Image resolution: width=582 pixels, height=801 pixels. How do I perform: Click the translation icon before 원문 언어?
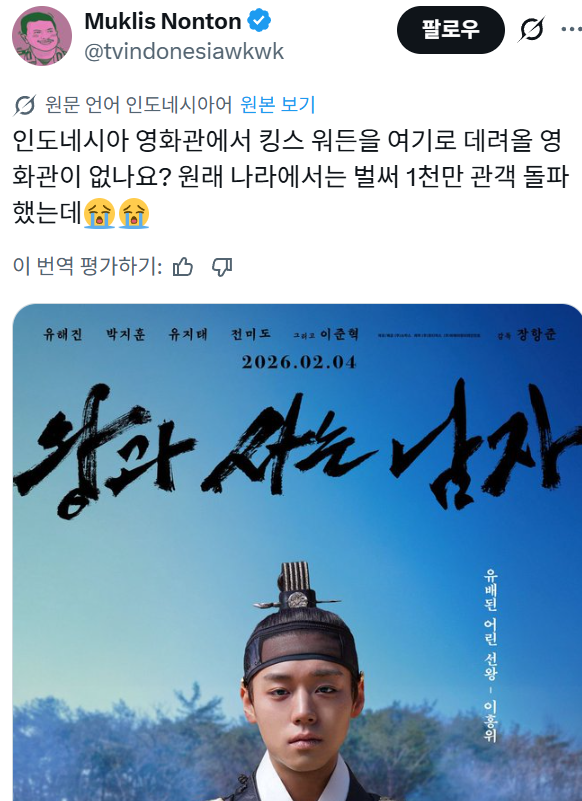25,105
